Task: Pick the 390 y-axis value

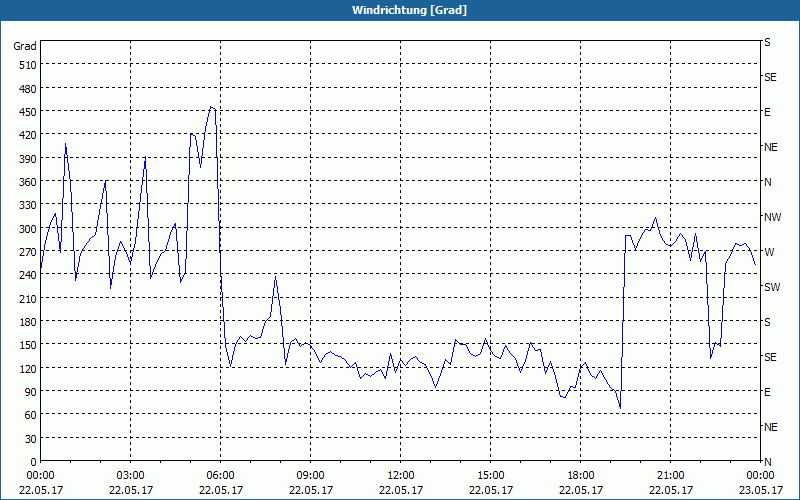Action: click(28, 159)
